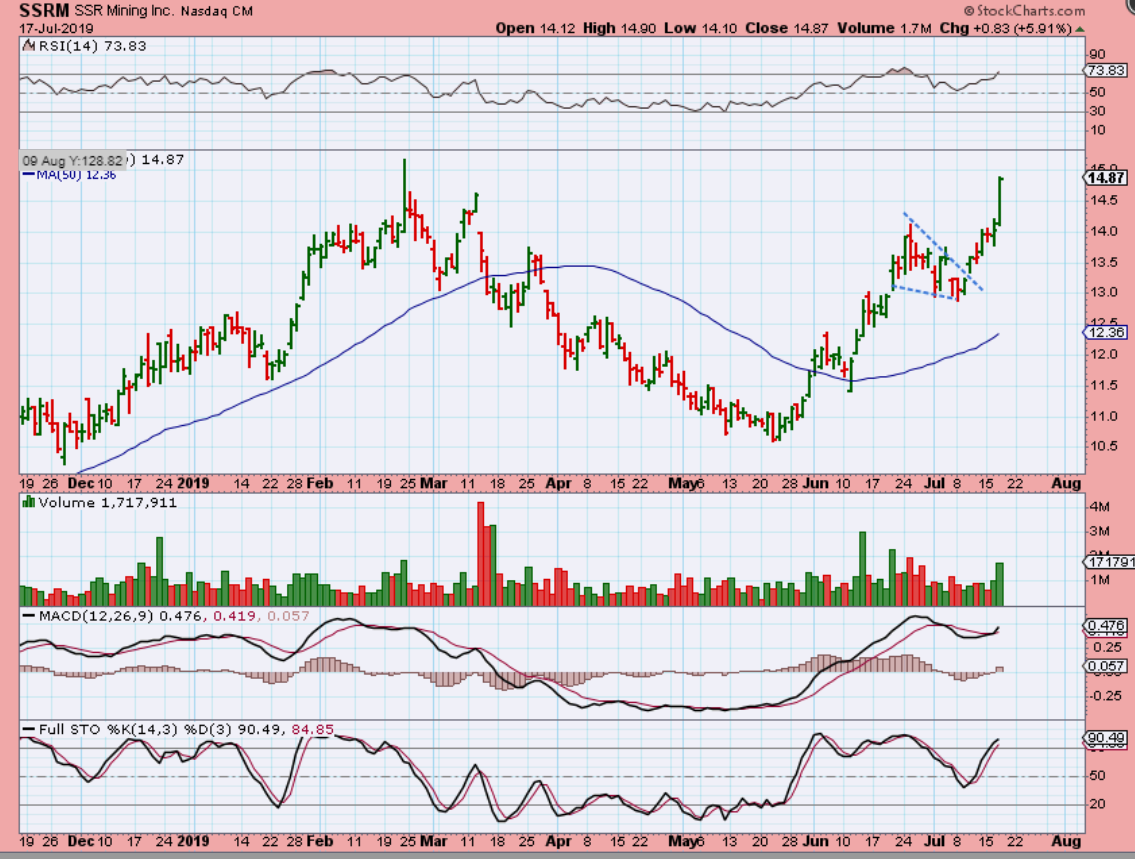Image resolution: width=1135 pixels, height=859 pixels.
Task: Select the SSRM ticker symbol
Action: pyautogui.click(x=44, y=11)
